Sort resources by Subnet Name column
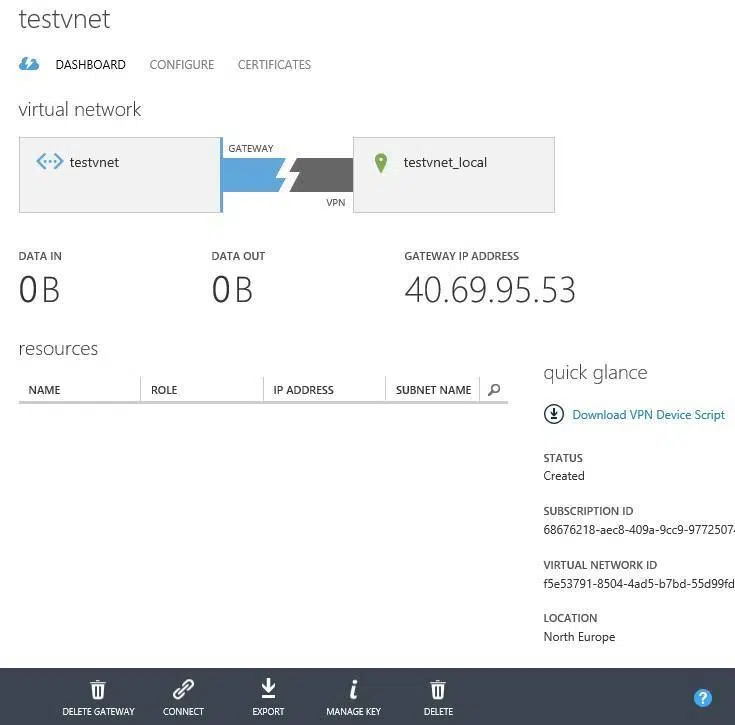This screenshot has width=735, height=725. 433,390
